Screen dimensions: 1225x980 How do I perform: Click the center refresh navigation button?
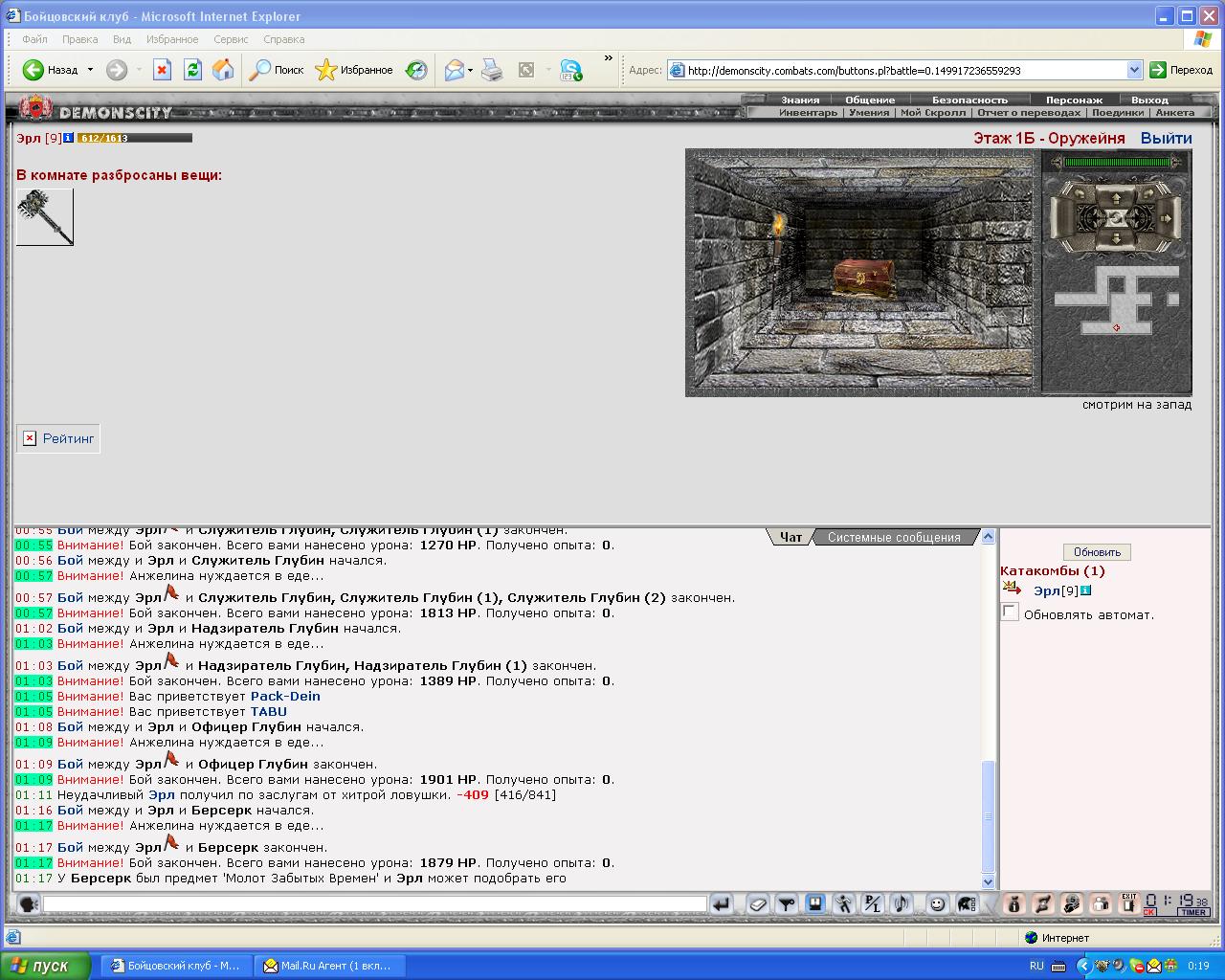[x=1116, y=218]
